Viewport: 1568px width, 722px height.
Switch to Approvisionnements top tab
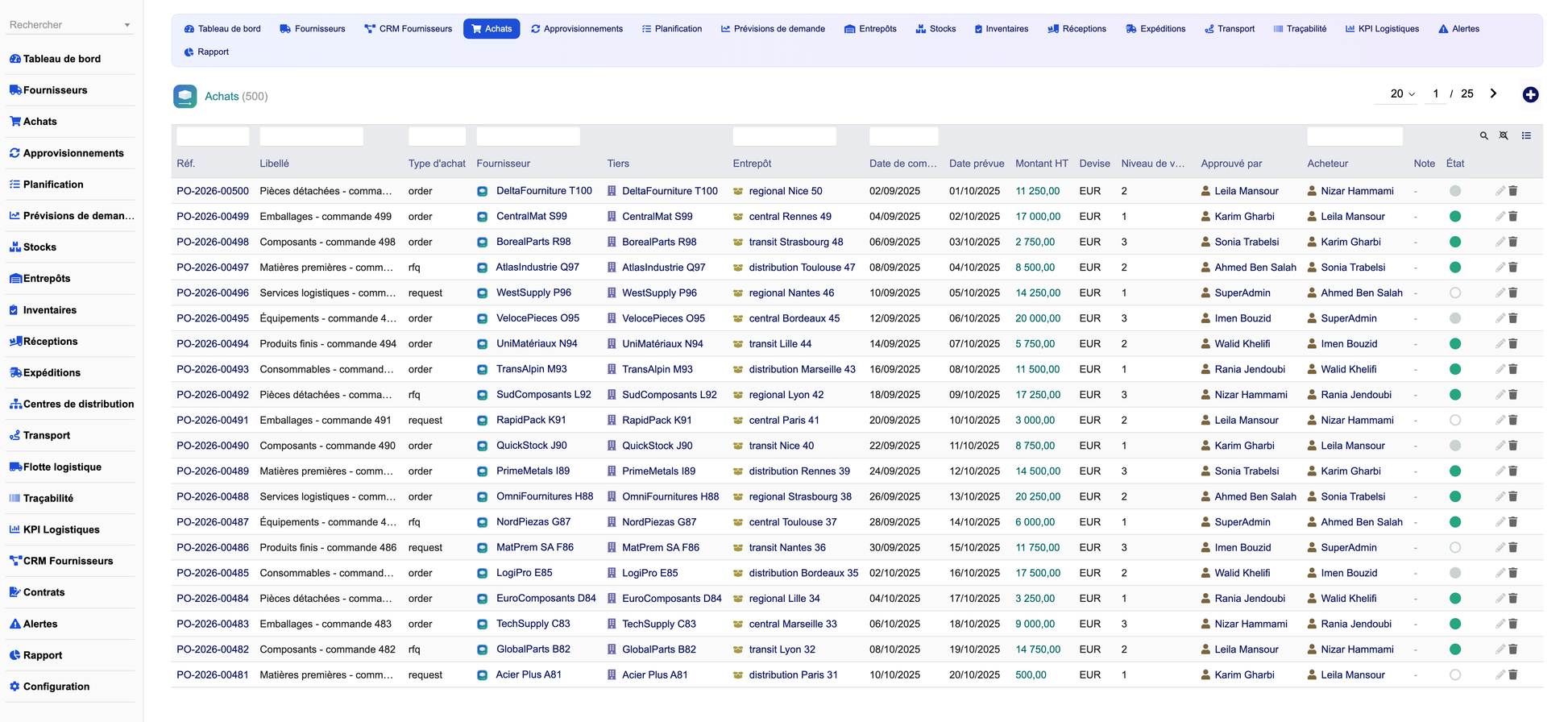pyautogui.click(x=577, y=29)
